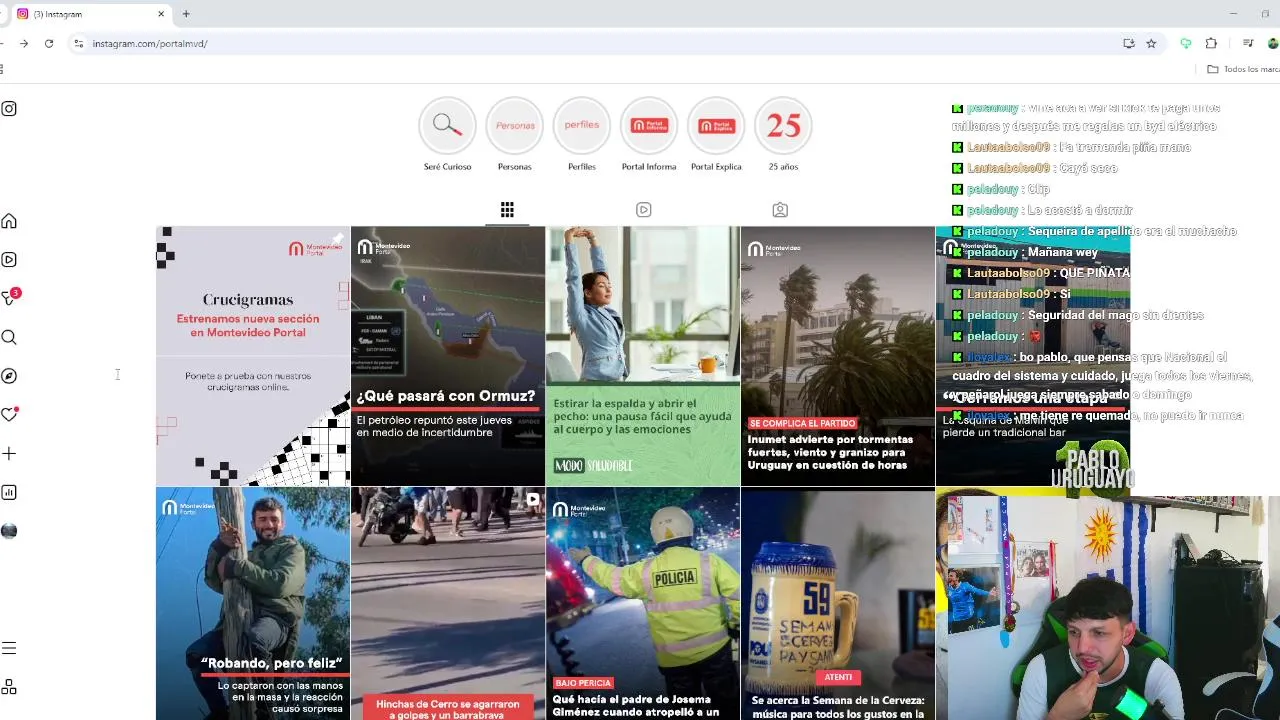Click chat message "Mañana wey"
The height and width of the screenshot is (720, 1280).
(x=1062, y=252)
